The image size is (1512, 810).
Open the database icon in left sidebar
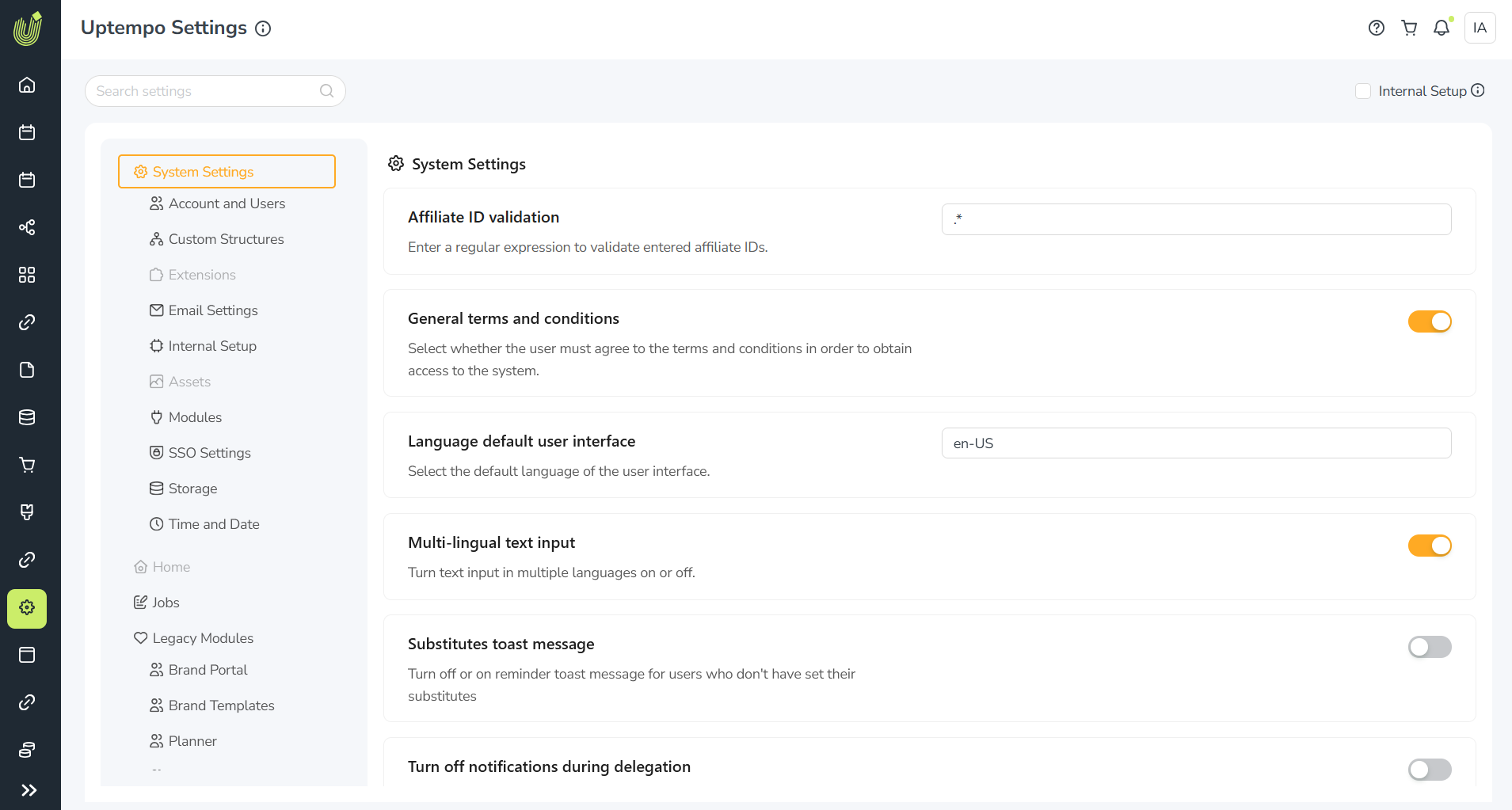[x=27, y=417]
